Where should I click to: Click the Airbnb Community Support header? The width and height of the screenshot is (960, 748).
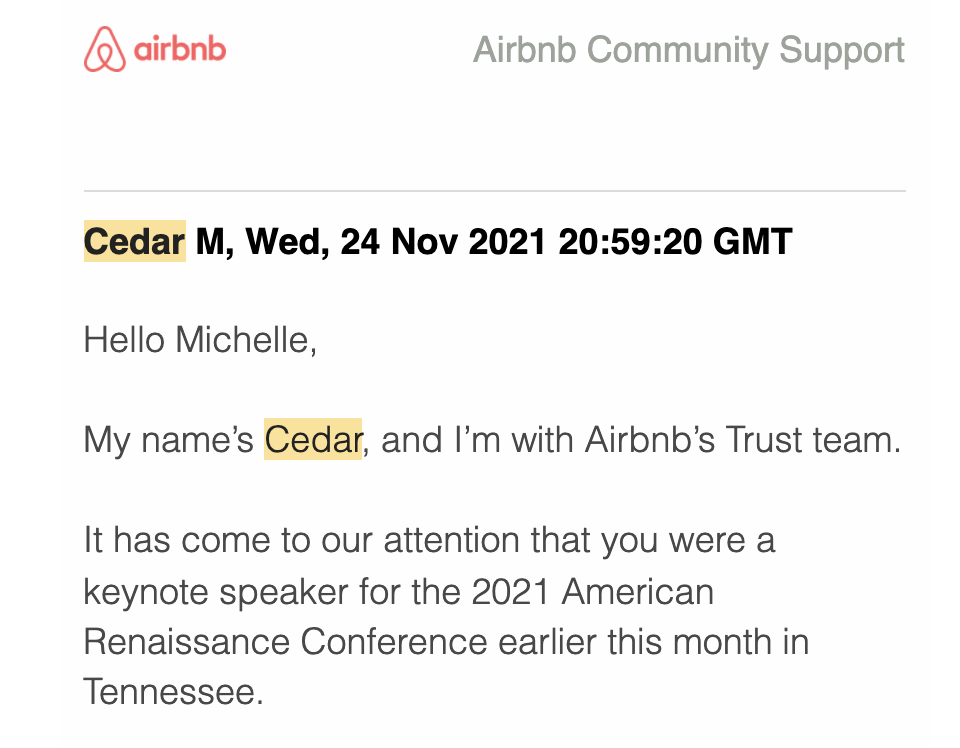[x=689, y=50]
